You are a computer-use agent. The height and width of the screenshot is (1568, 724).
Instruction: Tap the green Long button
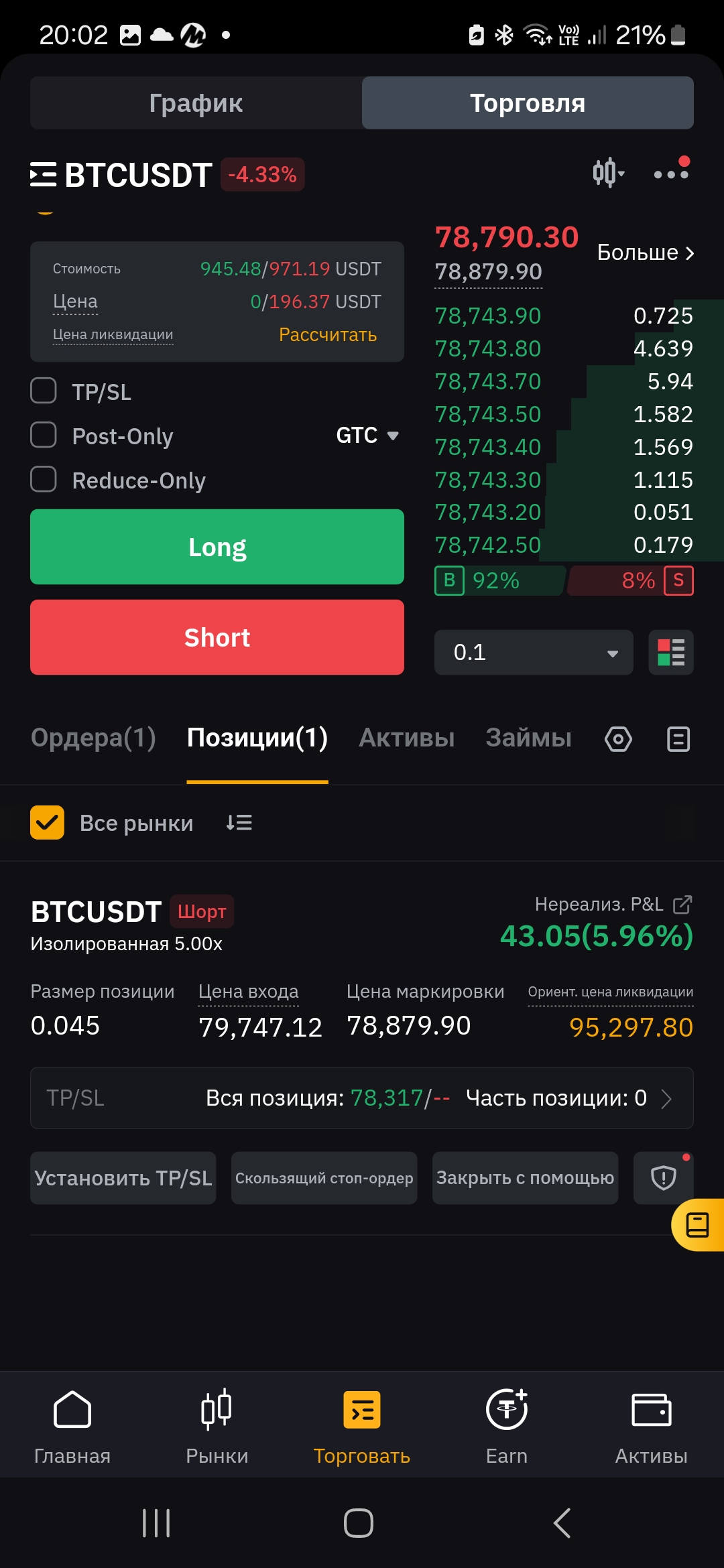pyautogui.click(x=217, y=547)
